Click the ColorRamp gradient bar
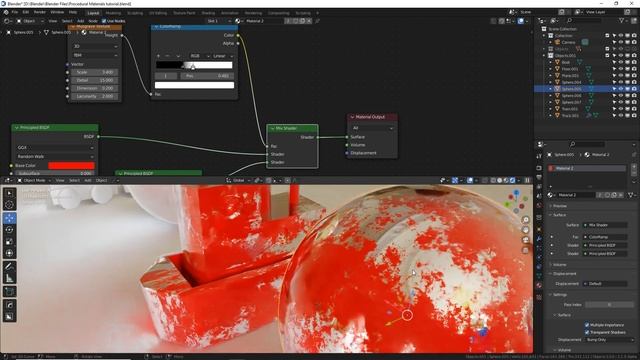 194,65
